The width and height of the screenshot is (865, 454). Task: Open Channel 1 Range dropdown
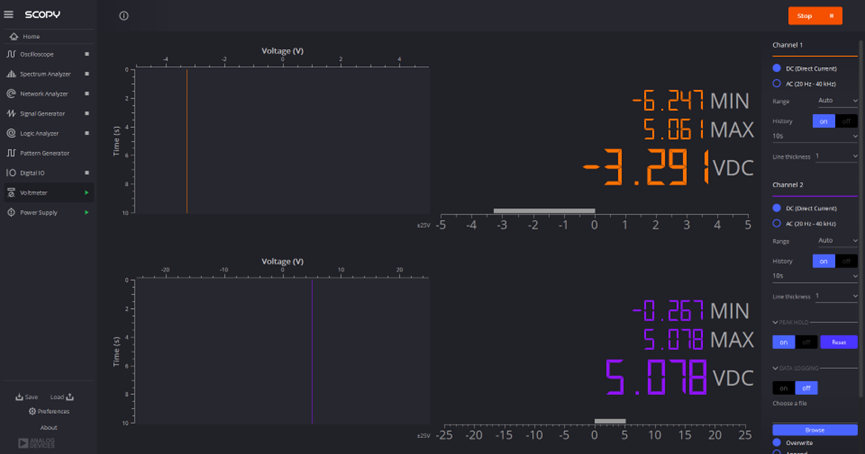coord(837,101)
